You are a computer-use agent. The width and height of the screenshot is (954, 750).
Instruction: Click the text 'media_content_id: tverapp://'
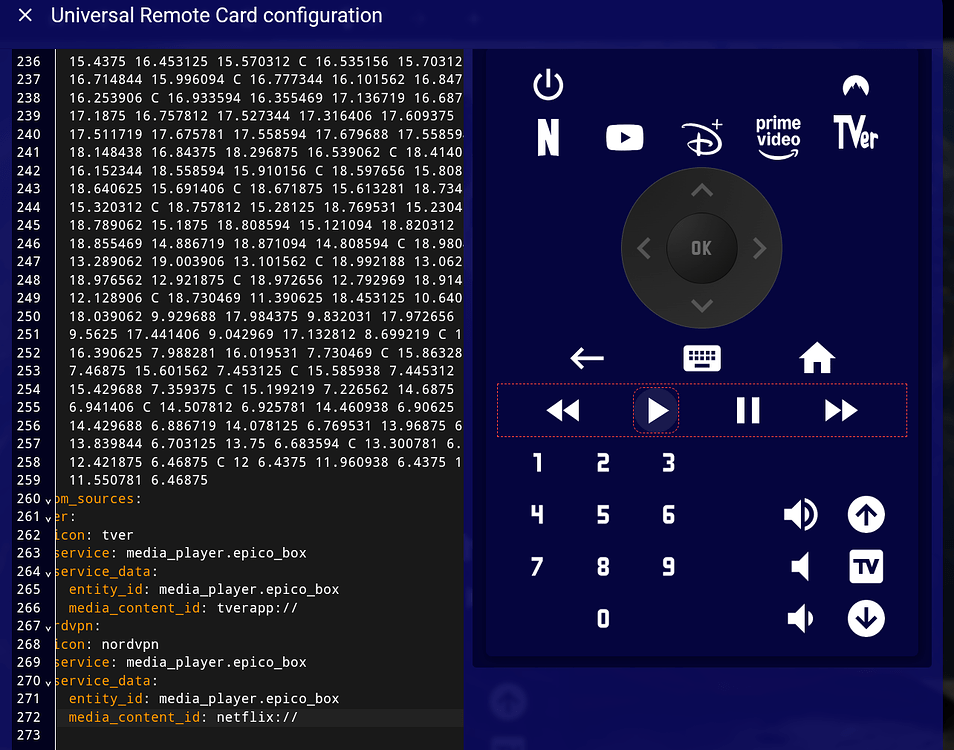tap(183, 608)
